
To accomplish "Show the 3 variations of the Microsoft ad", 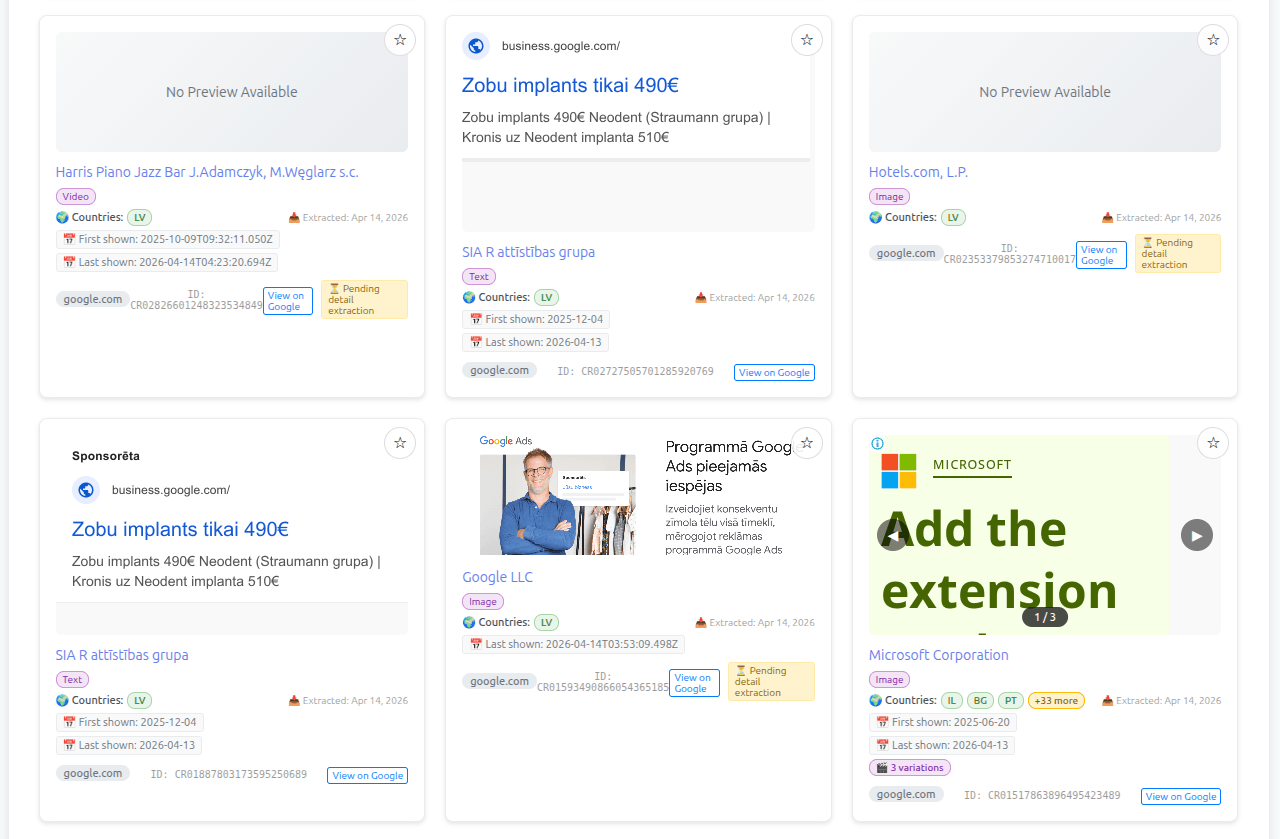I will [909, 767].
